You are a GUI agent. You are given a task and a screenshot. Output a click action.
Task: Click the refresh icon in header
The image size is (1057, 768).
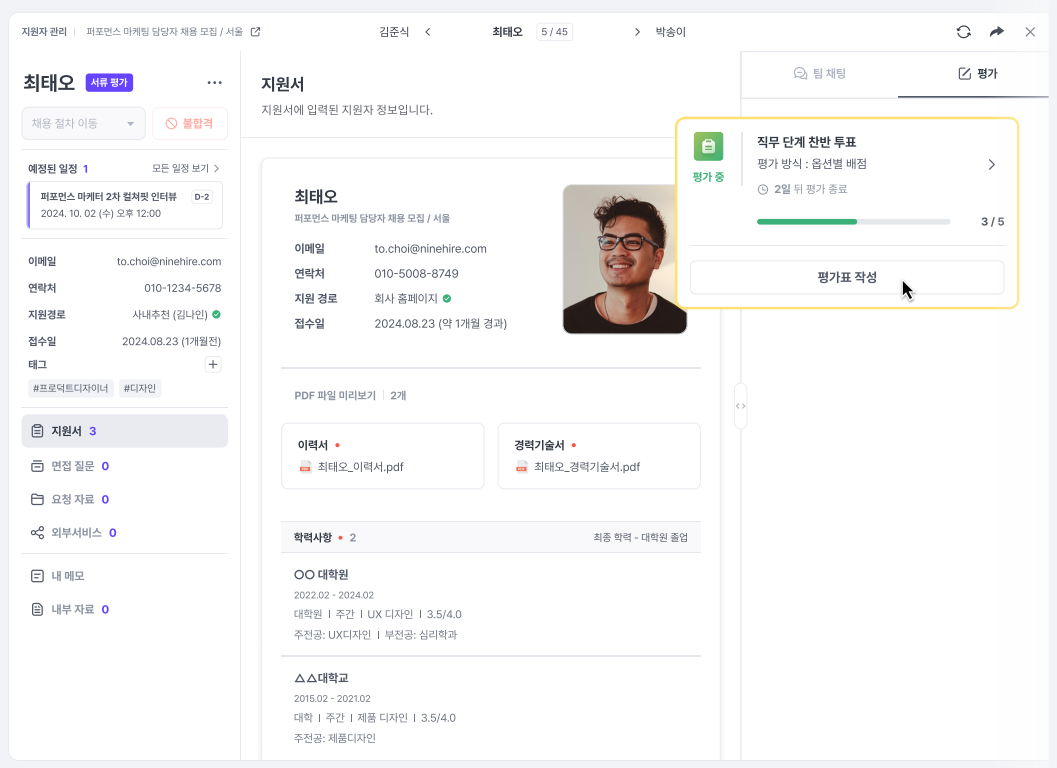[x=963, y=32]
